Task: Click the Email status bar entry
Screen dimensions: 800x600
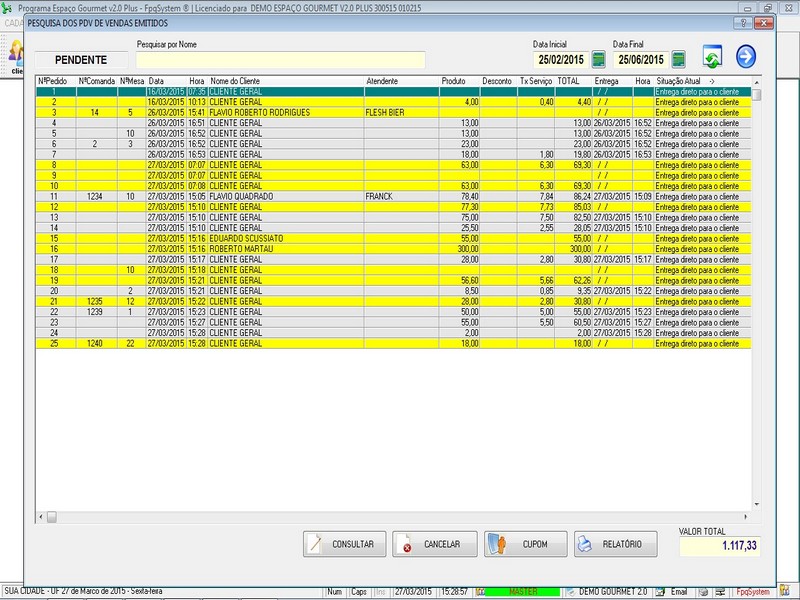Action: [679, 592]
